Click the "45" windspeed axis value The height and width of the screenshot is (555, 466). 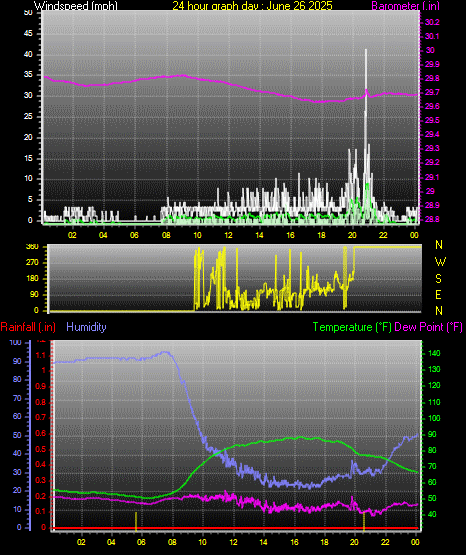28,34
